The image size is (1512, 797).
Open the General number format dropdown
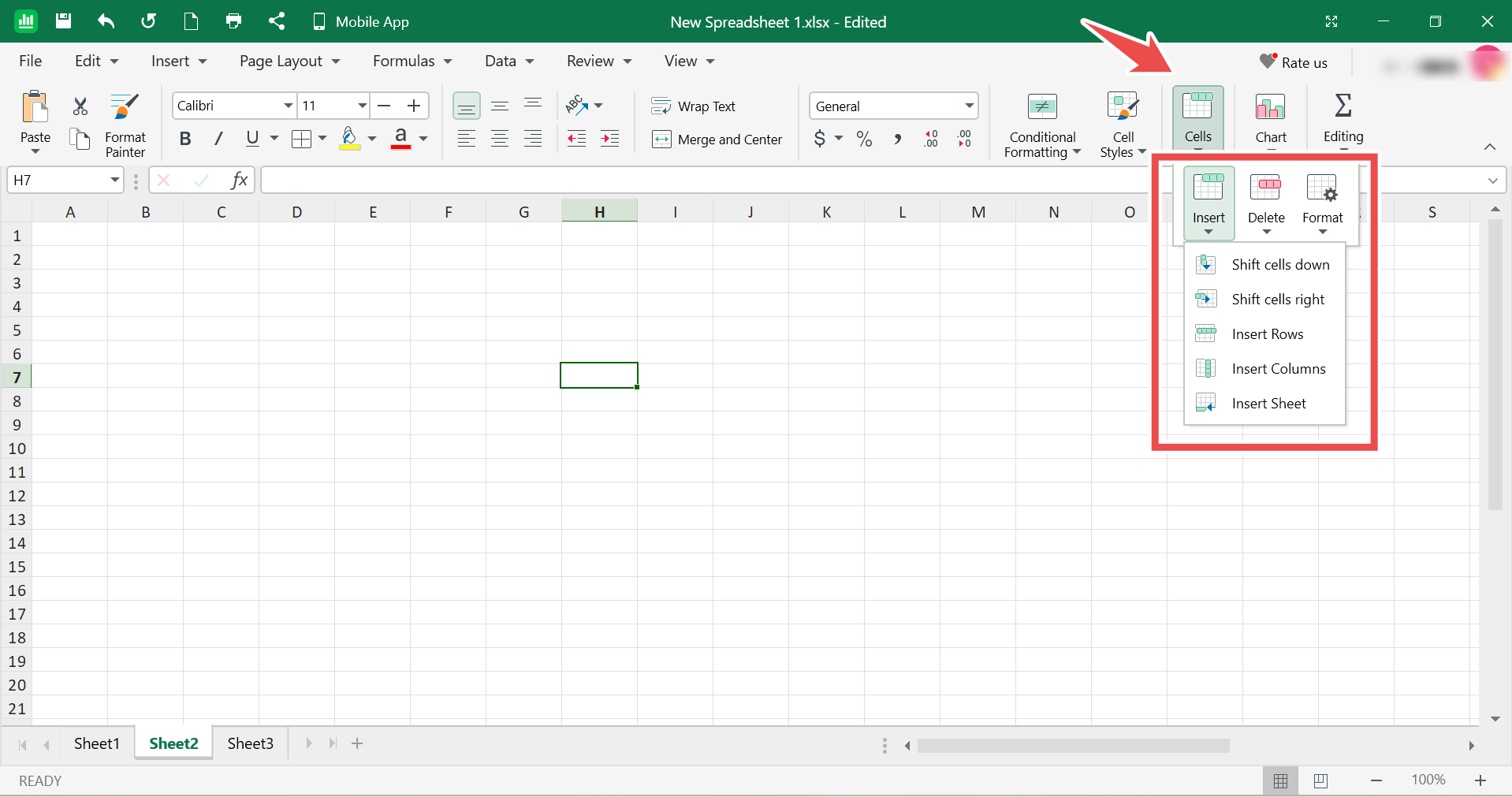[x=968, y=106]
